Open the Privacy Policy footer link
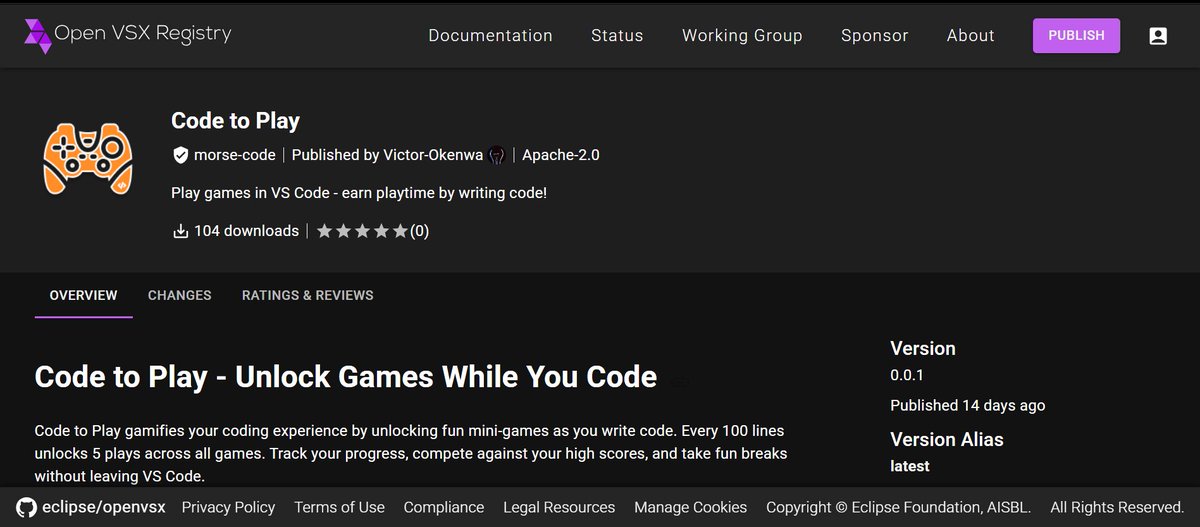The width and height of the screenshot is (1200, 527). [x=228, y=507]
